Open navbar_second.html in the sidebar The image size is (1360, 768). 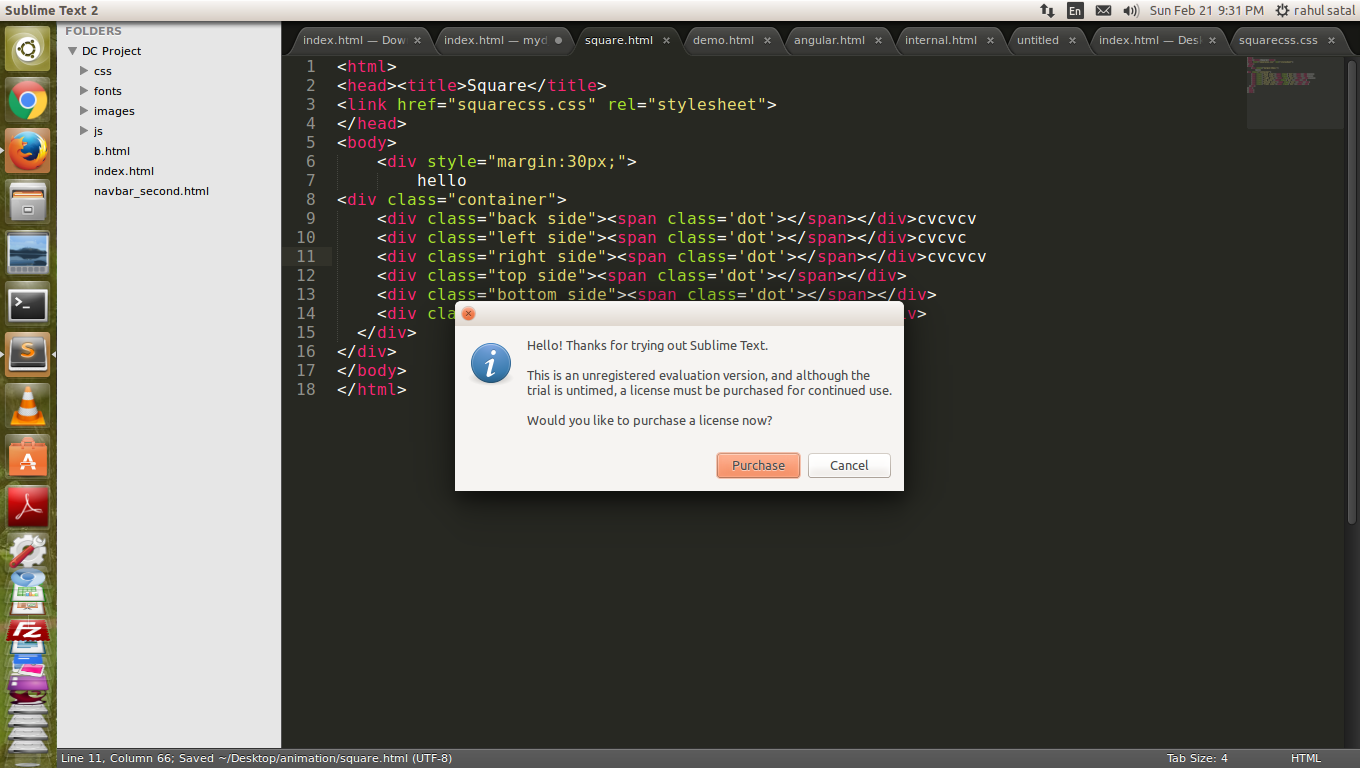(x=151, y=191)
